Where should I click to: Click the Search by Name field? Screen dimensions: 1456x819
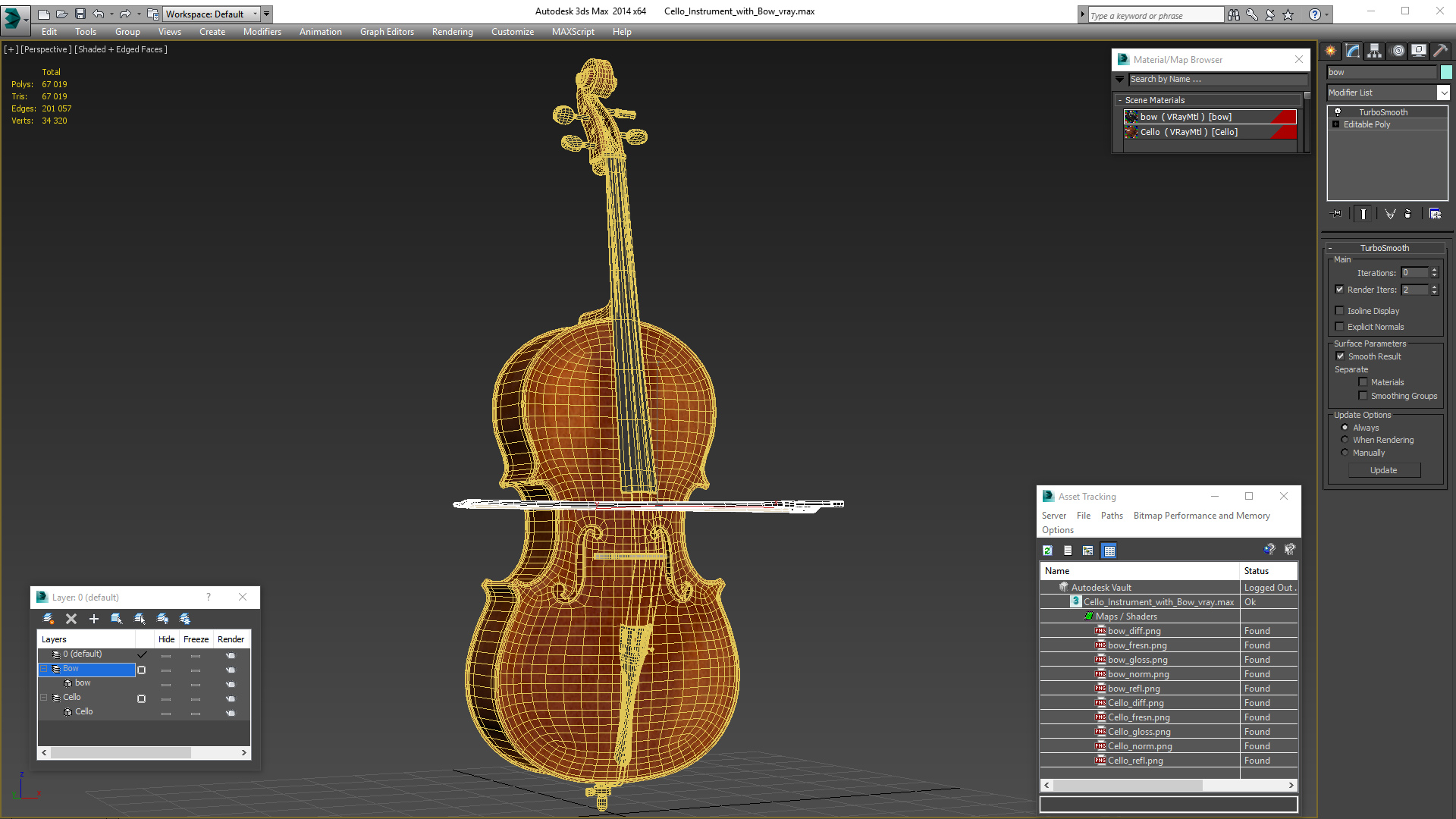1216,79
